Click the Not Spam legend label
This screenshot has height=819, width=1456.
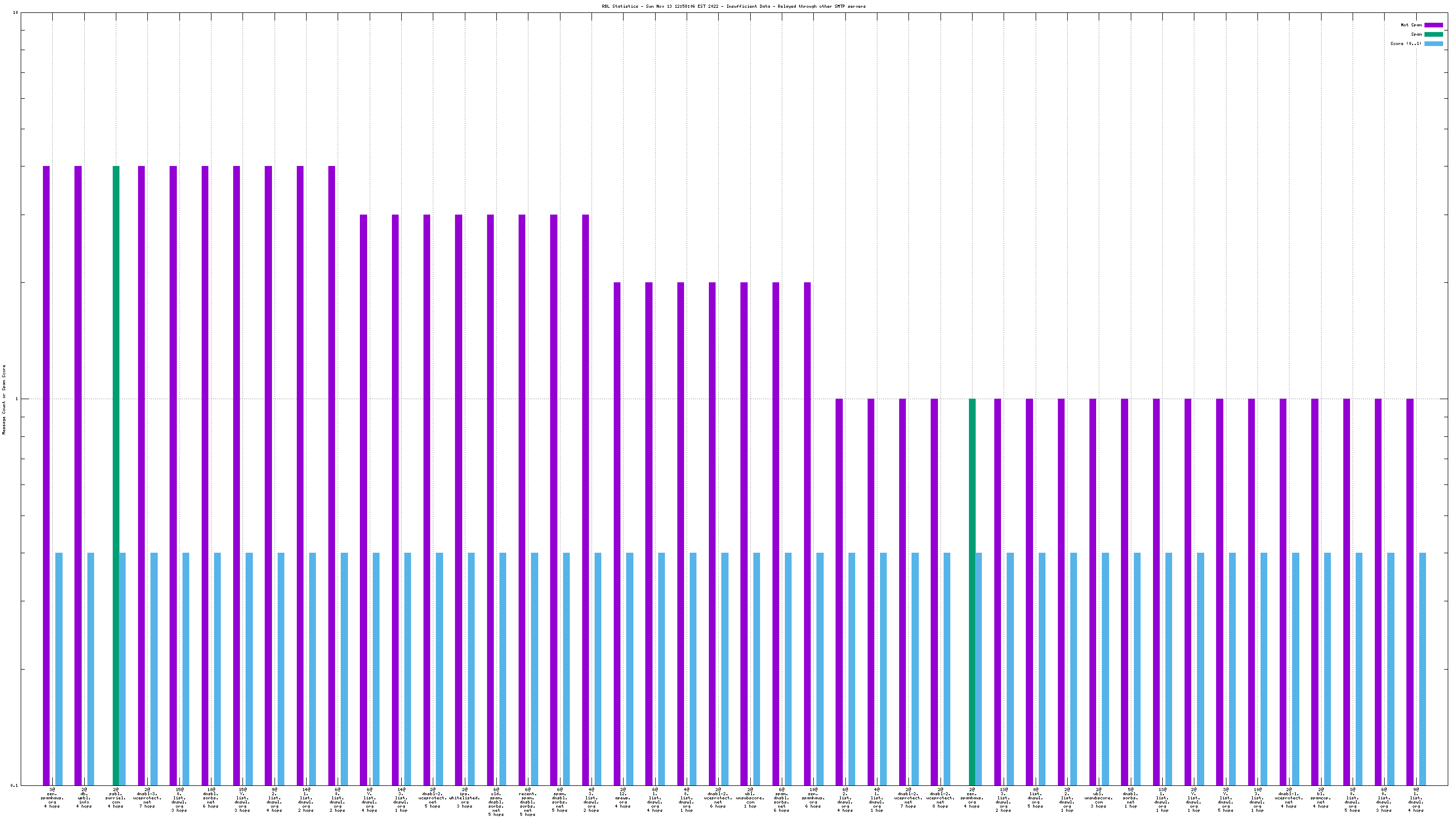[x=1411, y=25]
